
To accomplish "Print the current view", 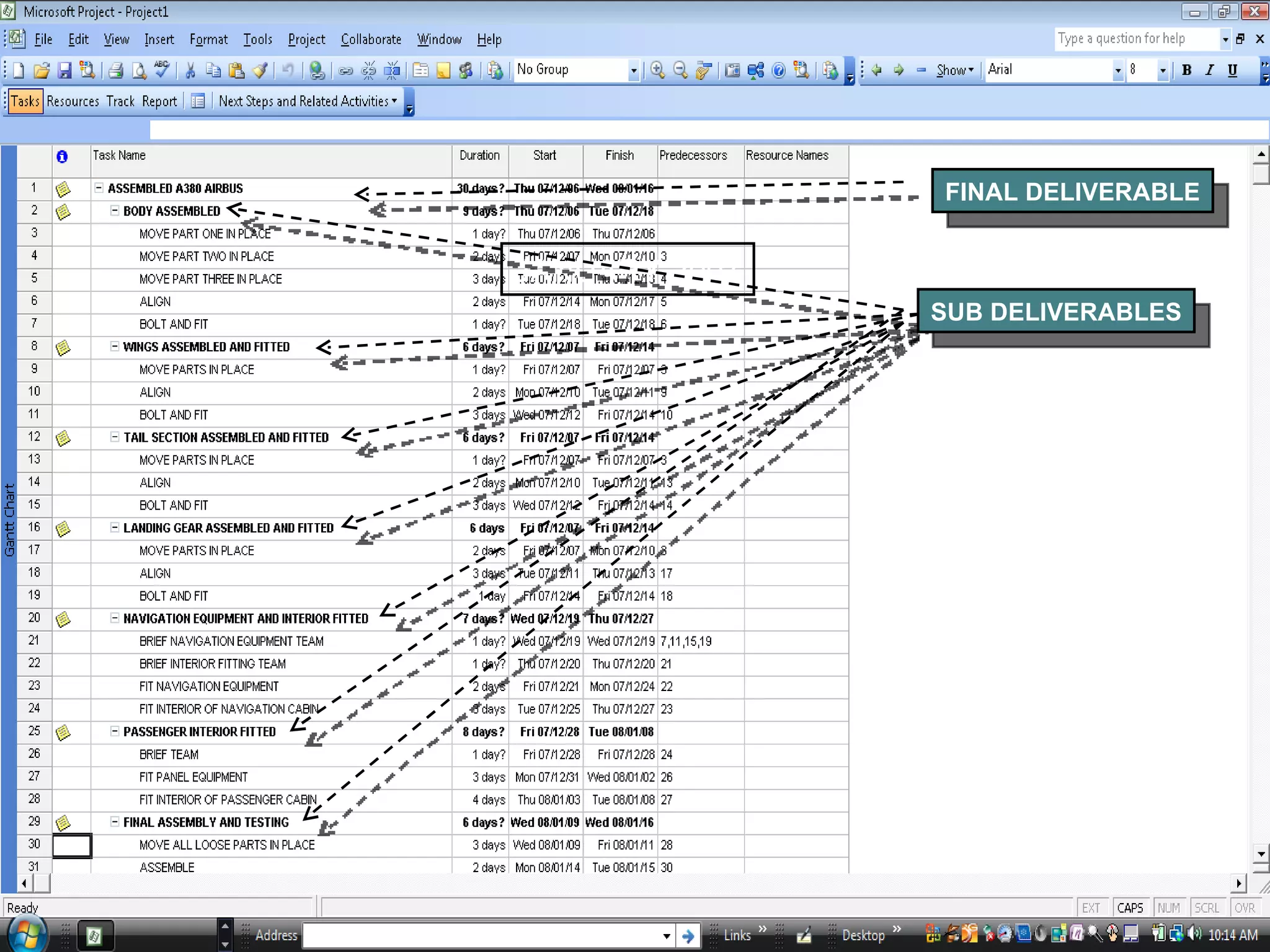I will (115, 71).
